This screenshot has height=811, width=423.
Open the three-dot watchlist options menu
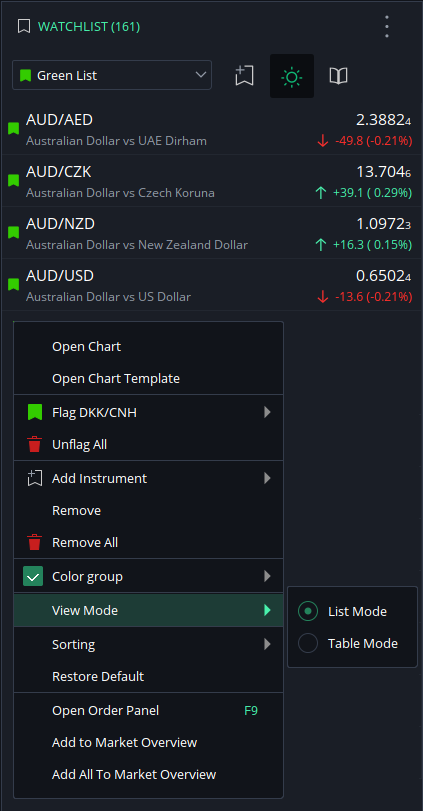[387, 26]
